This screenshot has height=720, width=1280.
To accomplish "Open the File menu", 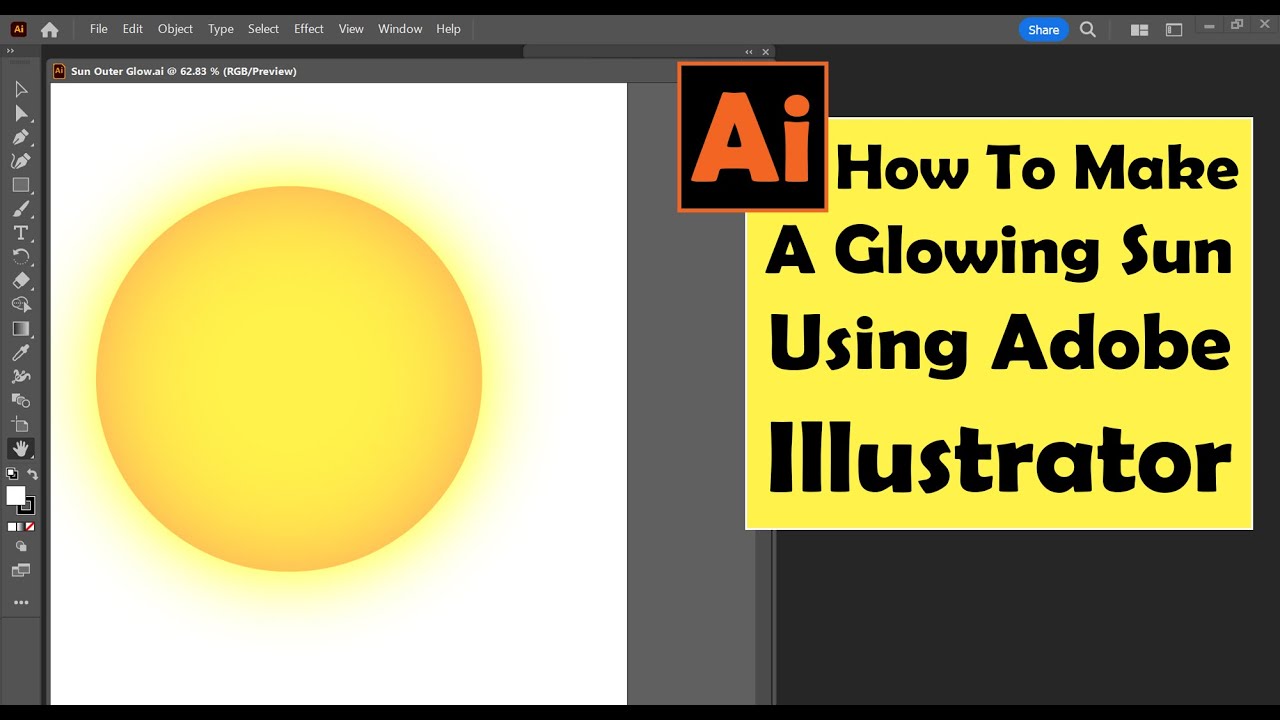I will coord(98,29).
